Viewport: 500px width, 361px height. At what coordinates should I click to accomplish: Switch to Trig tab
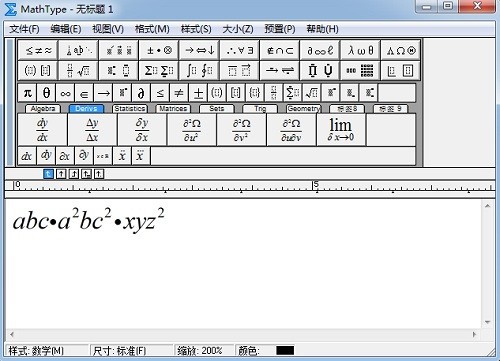point(260,109)
